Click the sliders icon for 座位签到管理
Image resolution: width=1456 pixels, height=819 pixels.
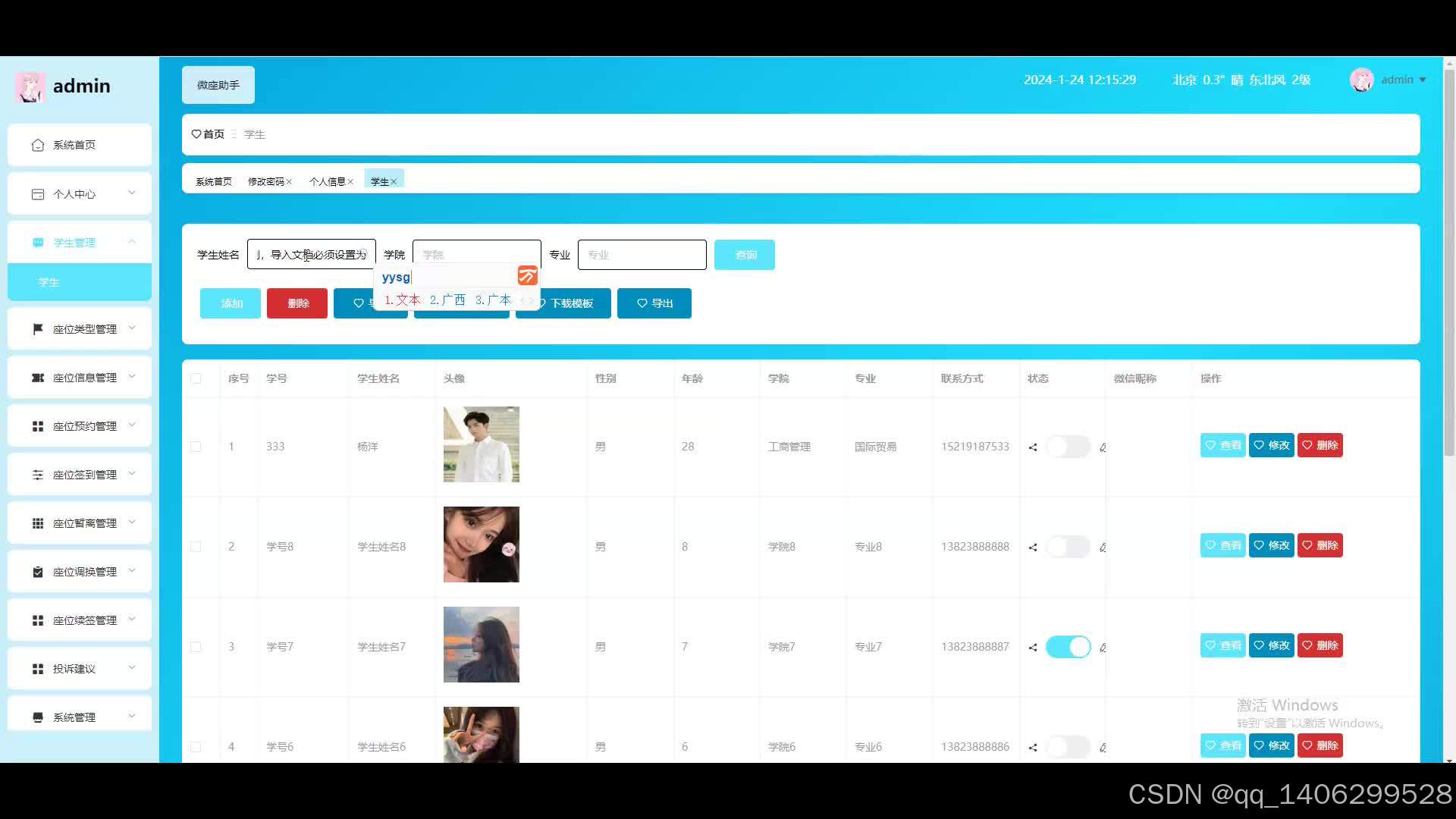coord(38,475)
